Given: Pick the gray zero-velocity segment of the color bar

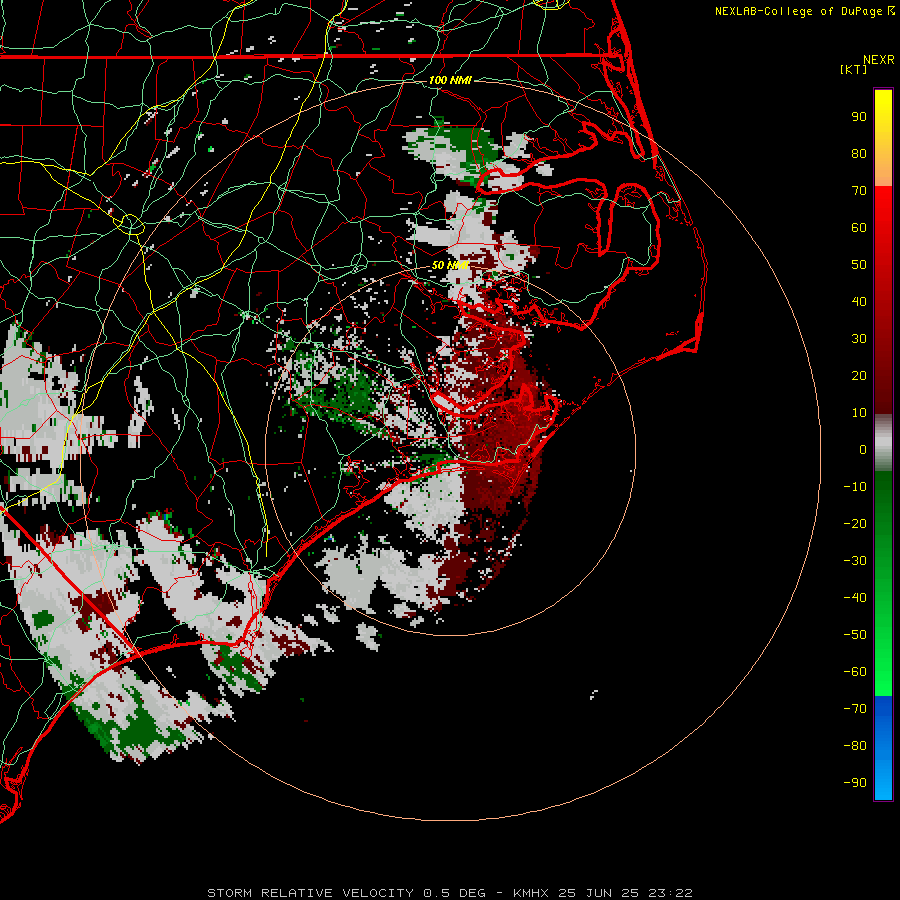Looking at the screenshot, I should (883, 443).
